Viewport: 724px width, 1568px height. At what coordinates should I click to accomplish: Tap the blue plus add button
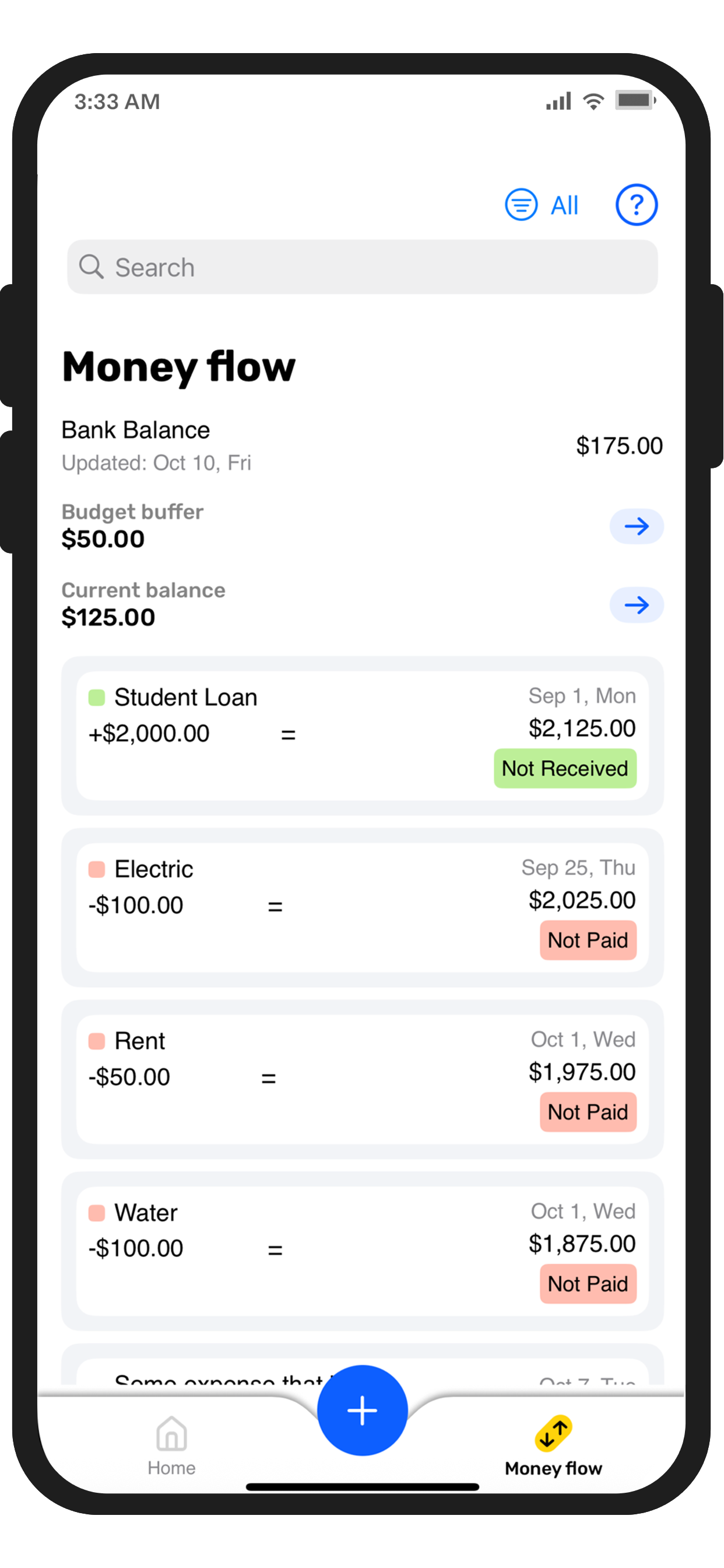click(362, 1410)
